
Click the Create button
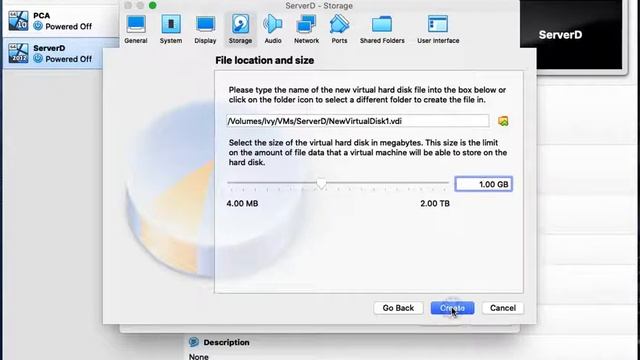[452, 308]
